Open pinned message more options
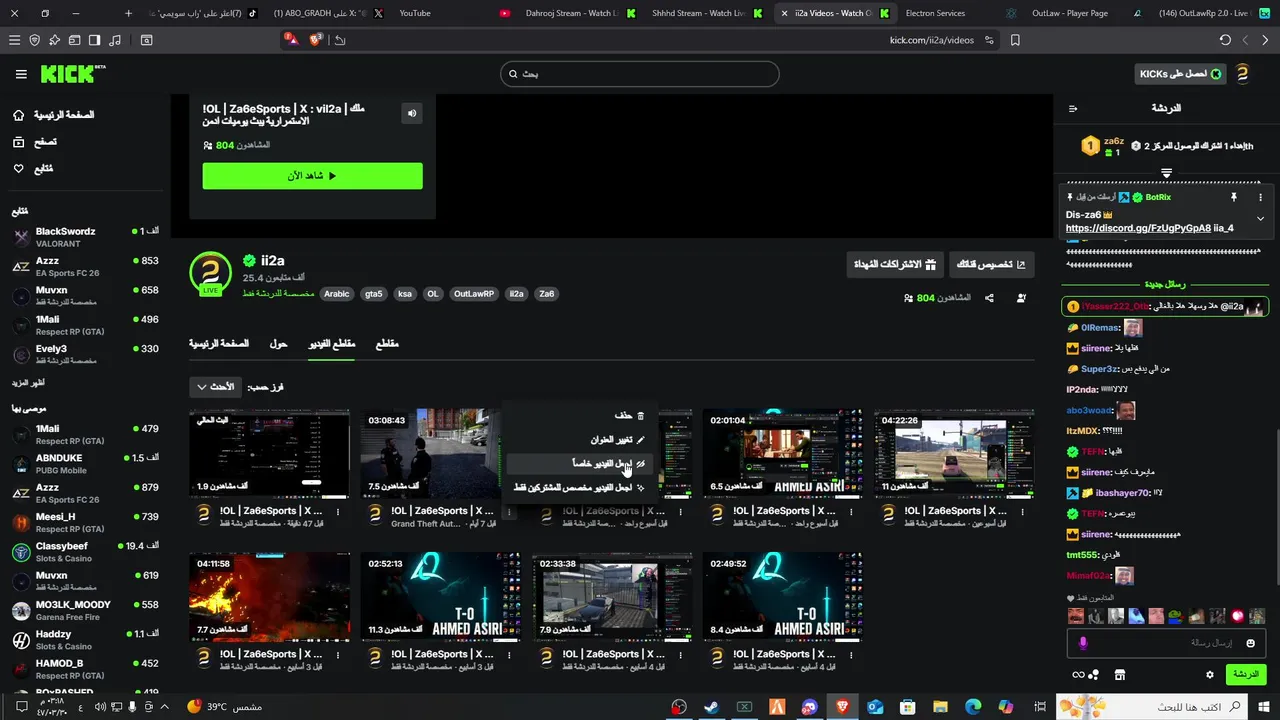This screenshot has height=720, width=1280. point(1260,198)
